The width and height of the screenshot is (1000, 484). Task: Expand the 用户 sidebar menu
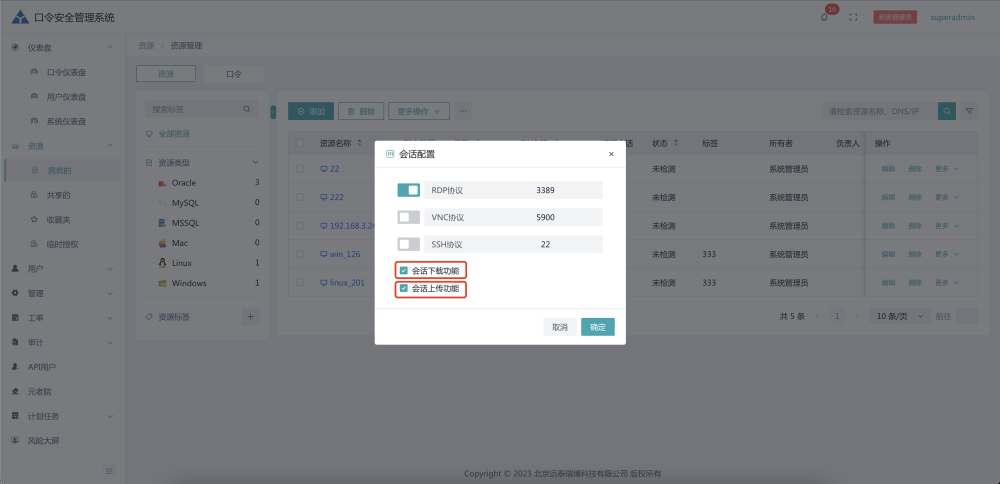point(62,269)
